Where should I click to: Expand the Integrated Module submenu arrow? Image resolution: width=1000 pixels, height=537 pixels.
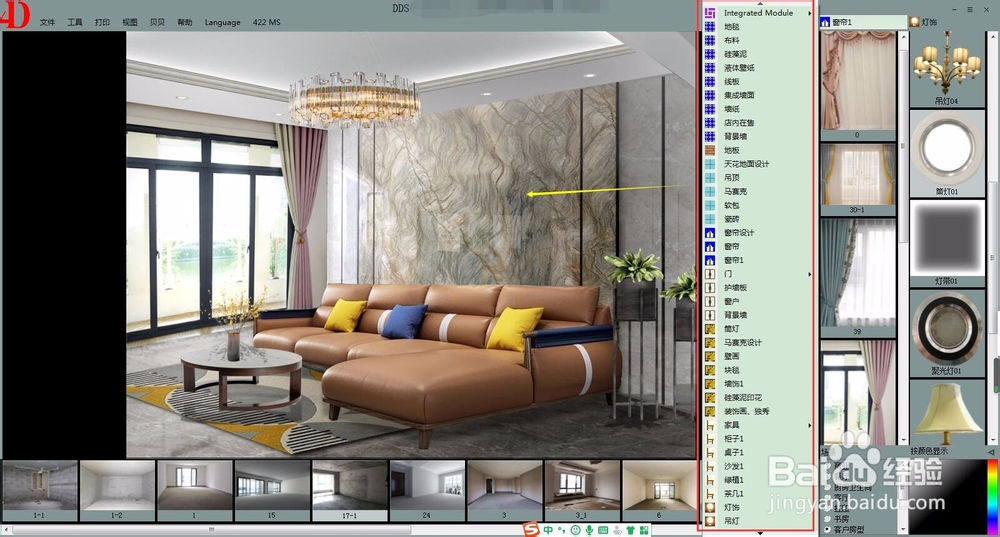[x=809, y=13]
